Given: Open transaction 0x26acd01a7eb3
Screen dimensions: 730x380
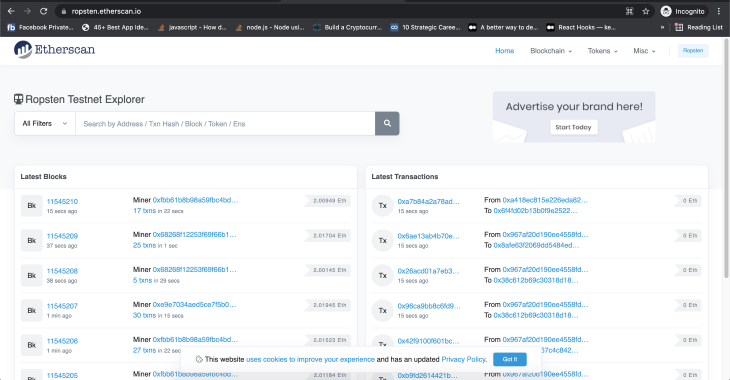Looking at the screenshot, I should [428, 271].
